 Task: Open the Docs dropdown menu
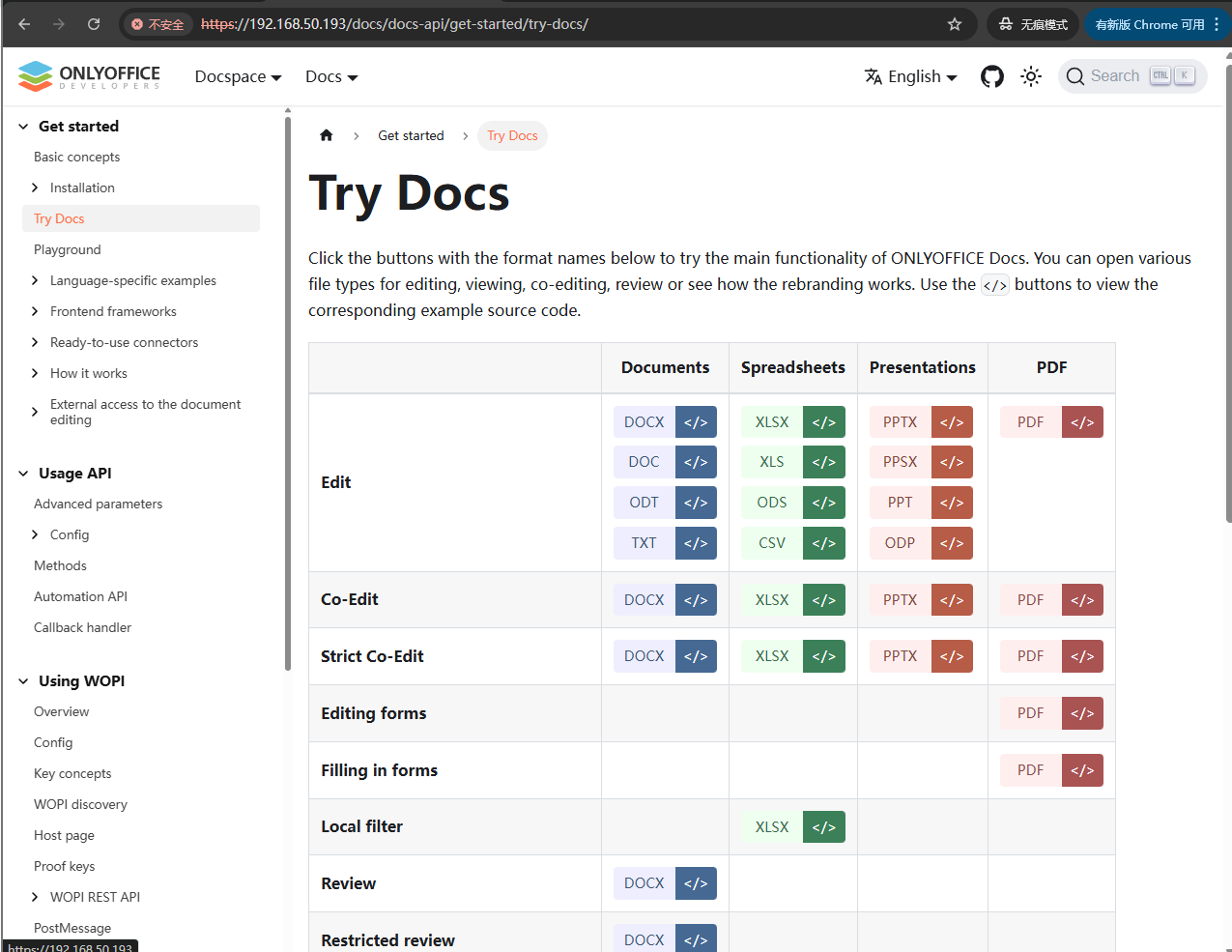pos(331,76)
